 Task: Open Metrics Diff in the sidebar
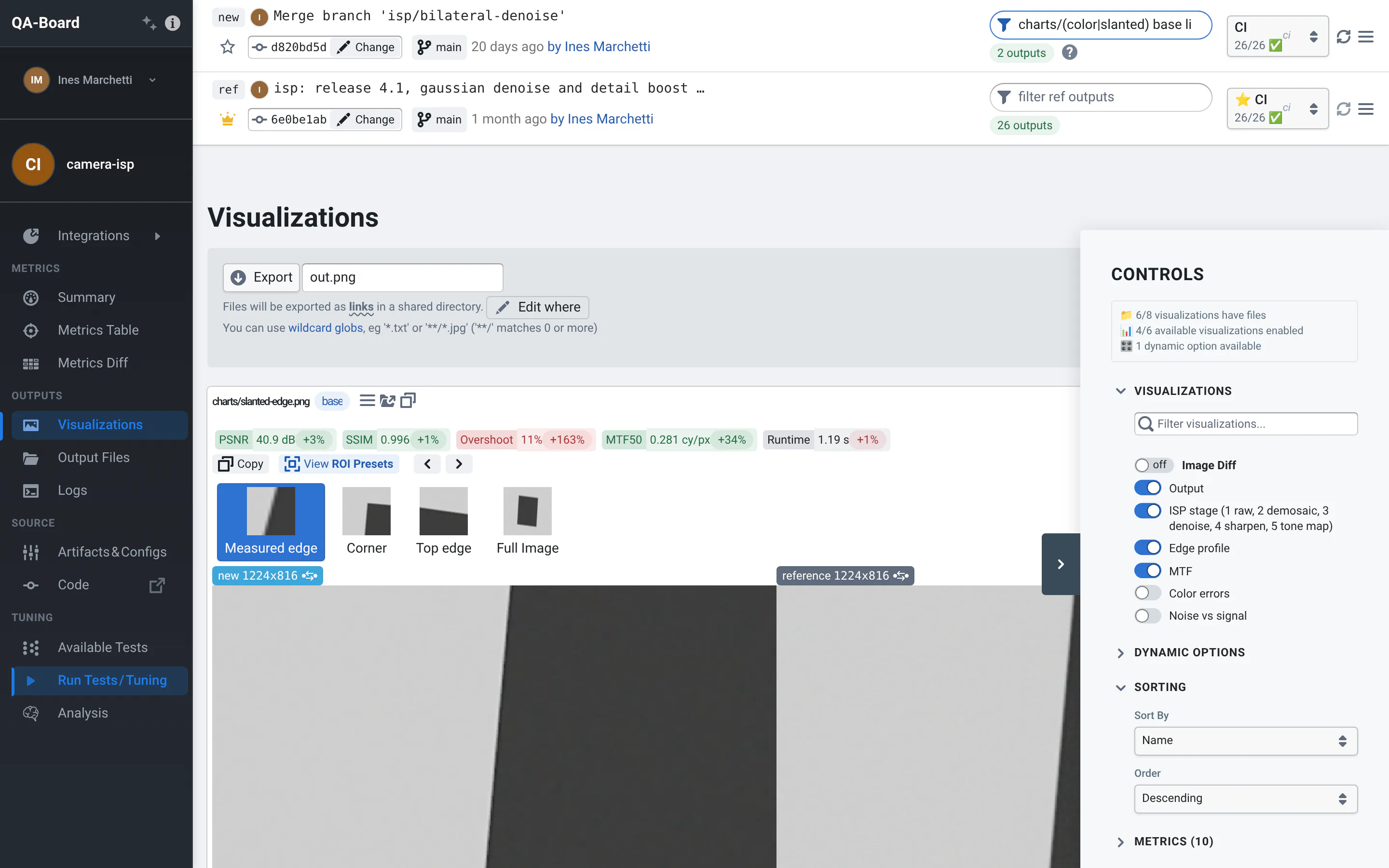tap(100, 363)
